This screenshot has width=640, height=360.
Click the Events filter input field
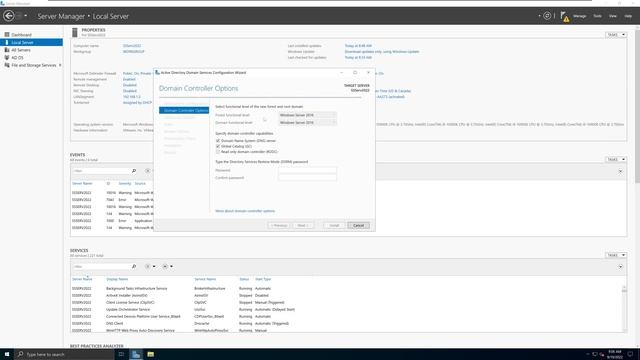(101, 171)
